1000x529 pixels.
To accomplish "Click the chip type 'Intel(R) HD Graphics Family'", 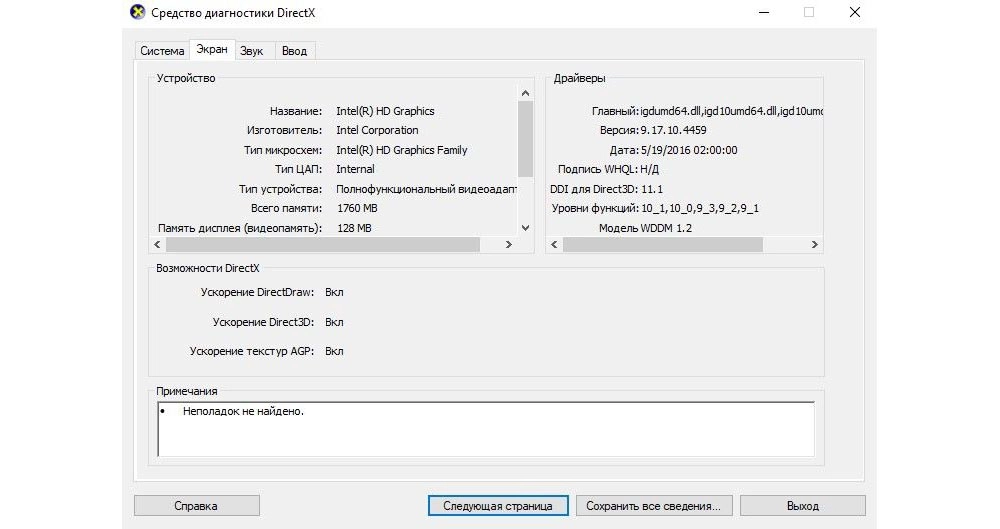I will pyautogui.click(x=402, y=150).
